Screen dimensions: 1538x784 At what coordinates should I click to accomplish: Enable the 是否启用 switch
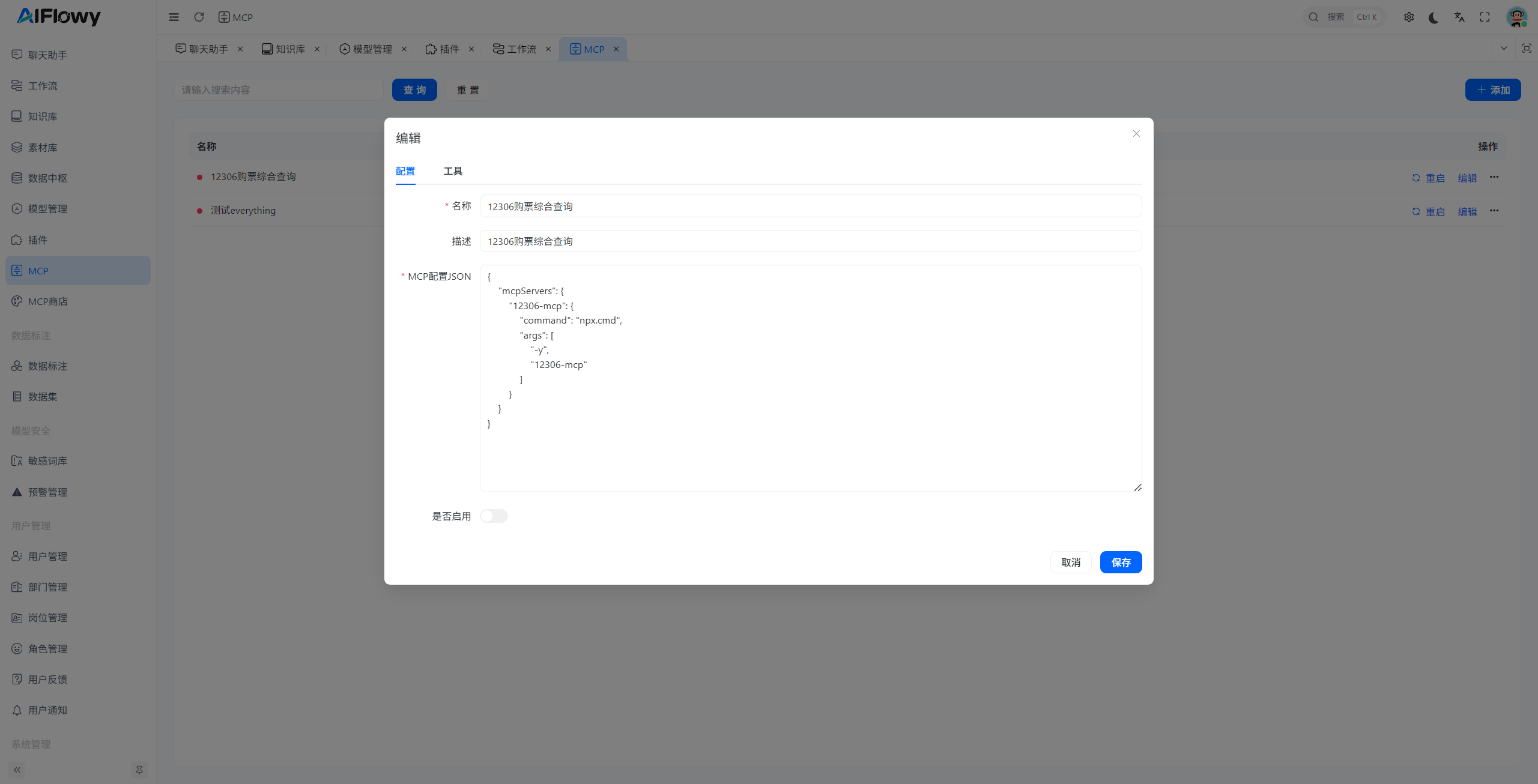pos(494,516)
